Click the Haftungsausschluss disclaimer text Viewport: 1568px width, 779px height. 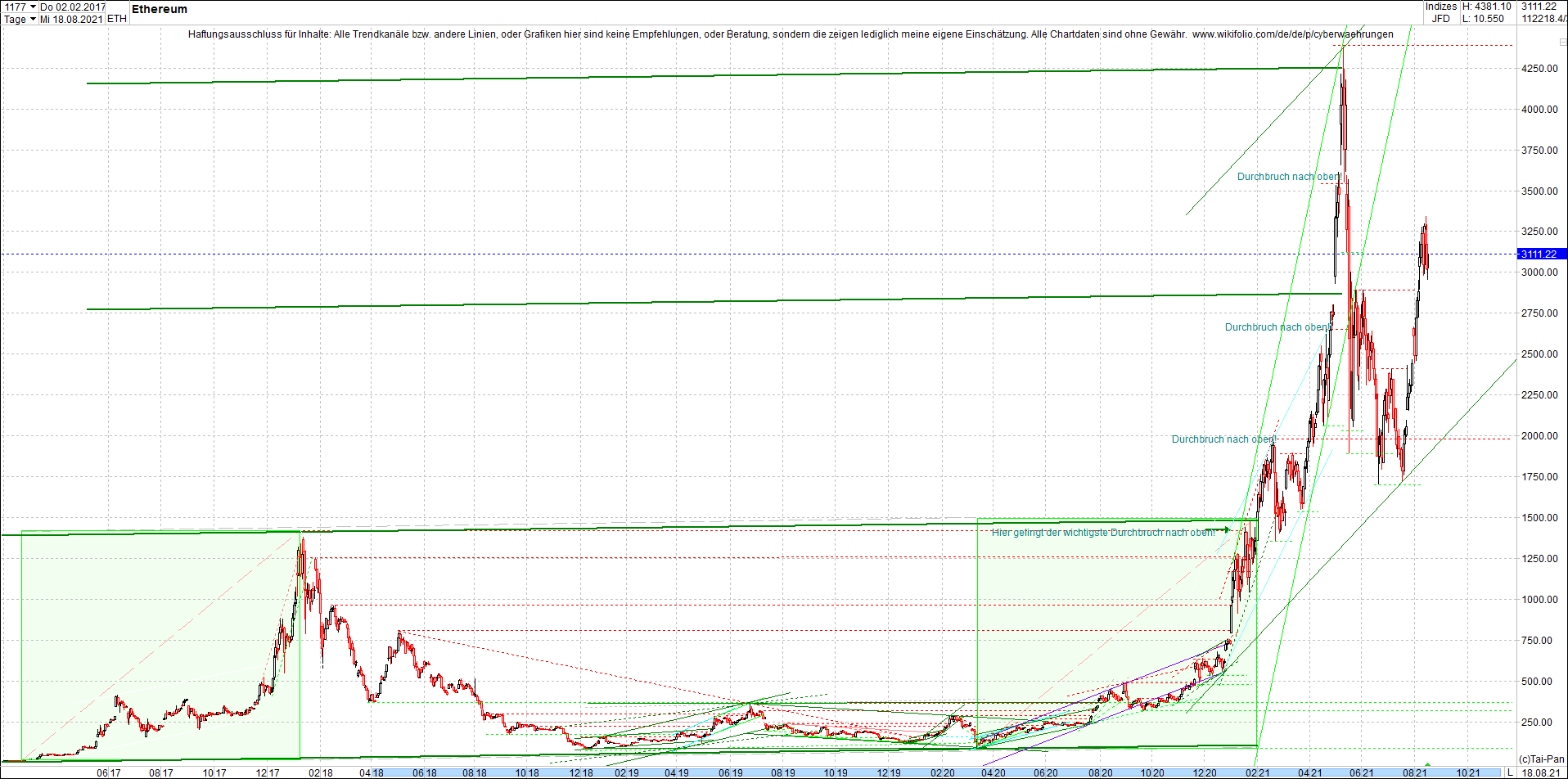(687, 34)
